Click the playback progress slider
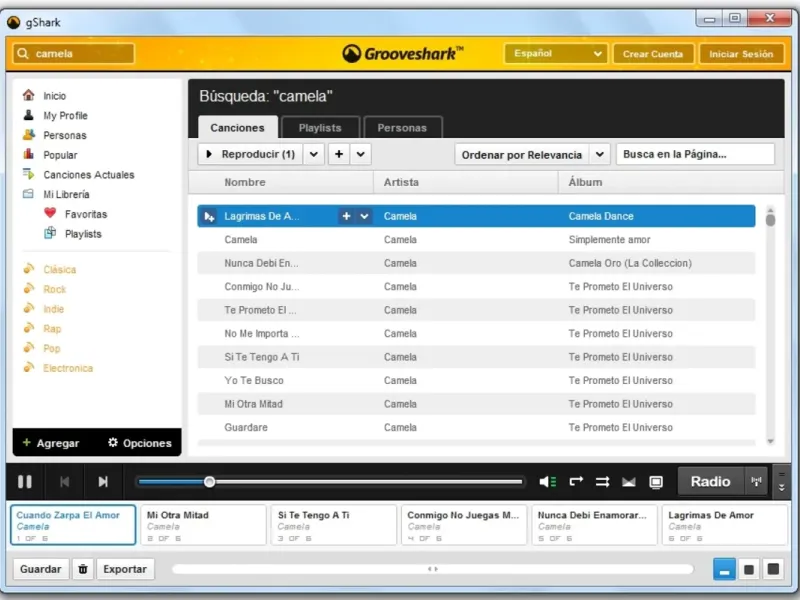800x600 pixels. 330,482
